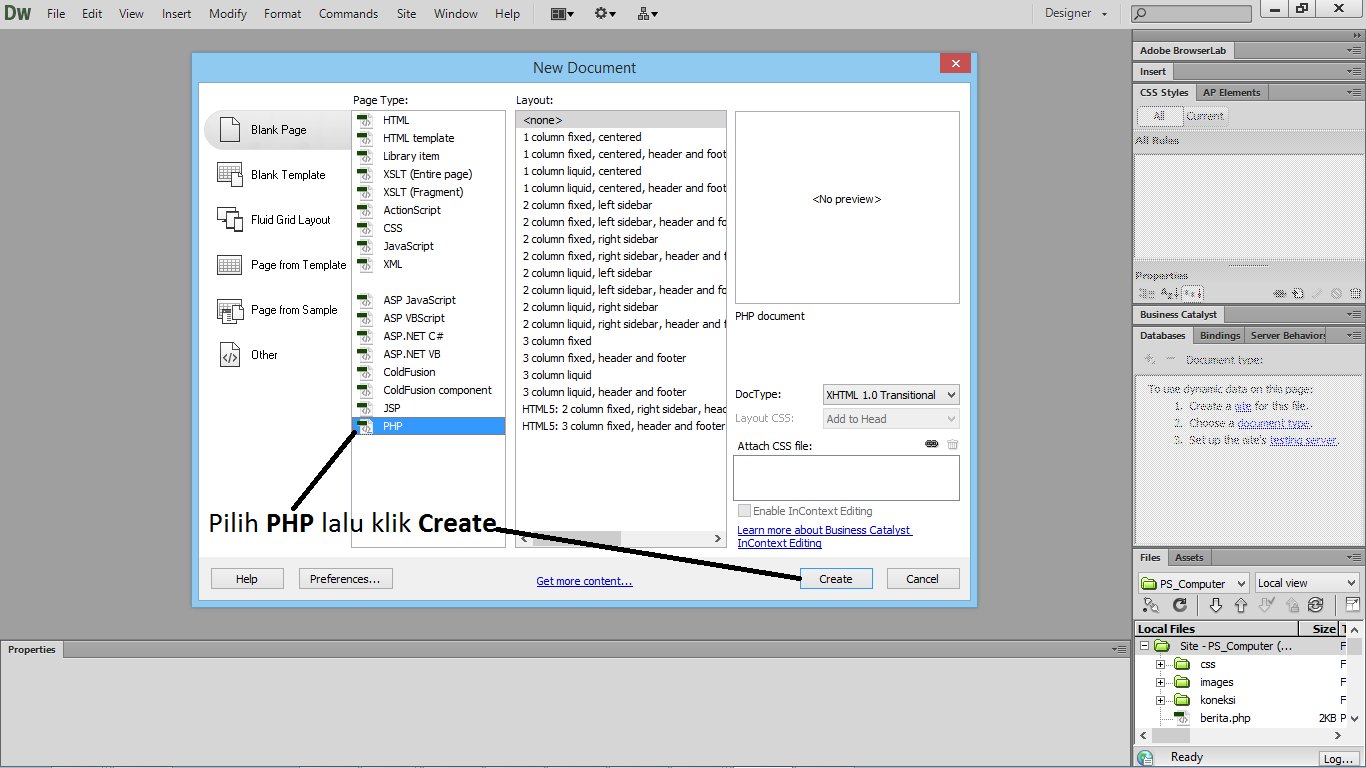Click the Attach Style Sheet icon in CSS Styles panel
This screenshot has height=768, width=1366.
tap(1279, 293)
